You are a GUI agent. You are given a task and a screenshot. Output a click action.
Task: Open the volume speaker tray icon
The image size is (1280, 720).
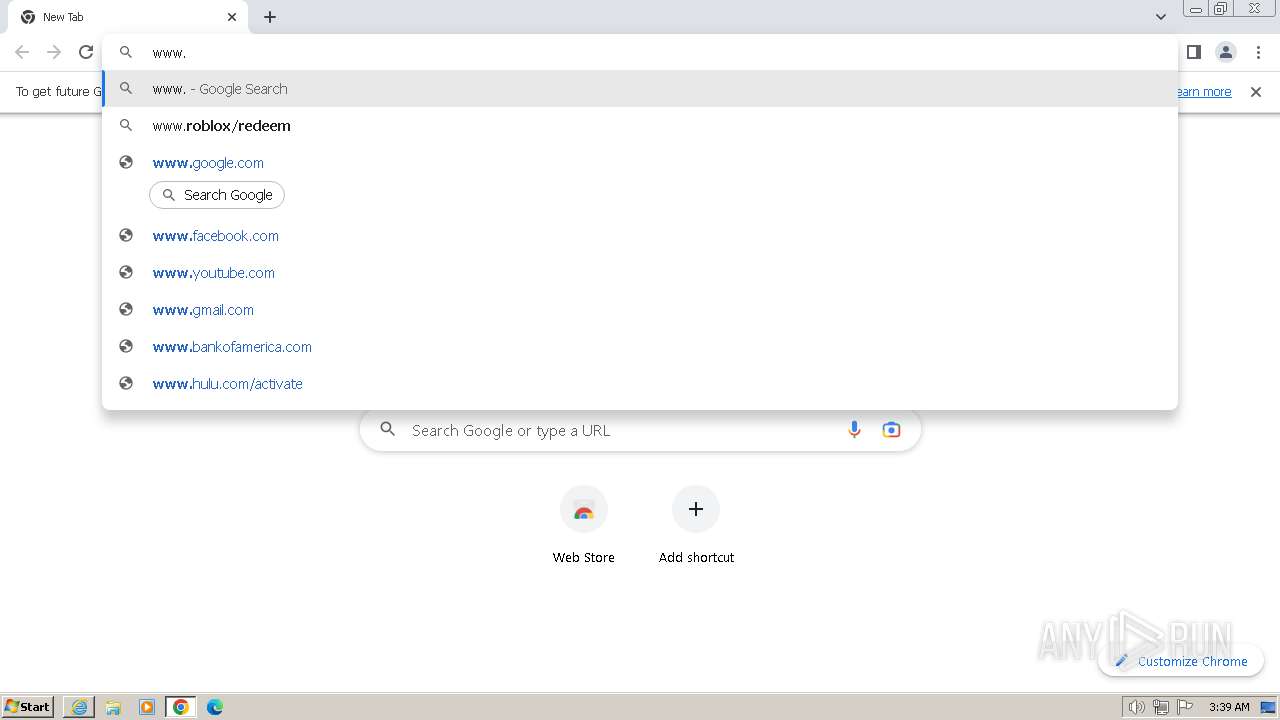[1136, 707]
